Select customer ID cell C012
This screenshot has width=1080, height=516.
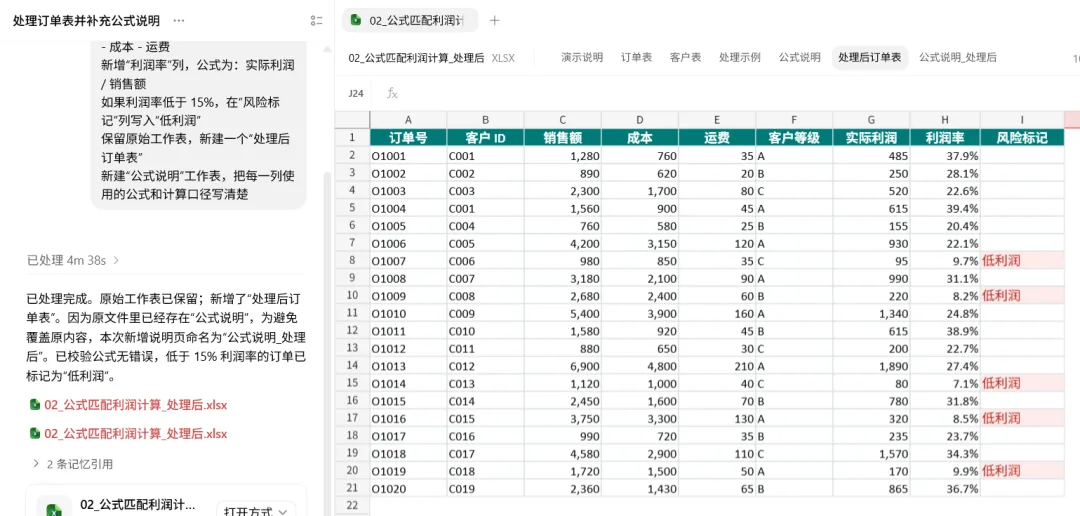pos(486,365)
